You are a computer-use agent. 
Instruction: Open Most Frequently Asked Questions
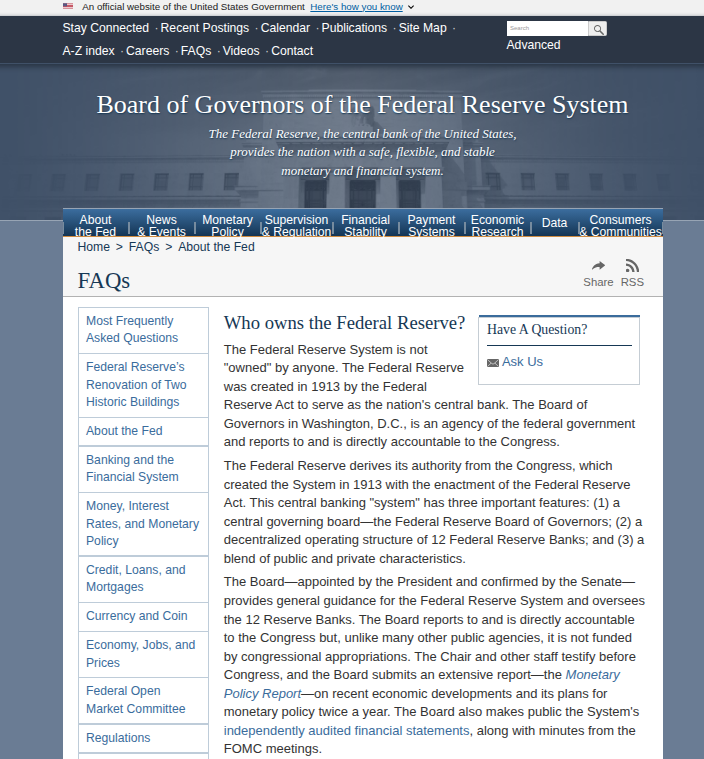tap(143, 330)
